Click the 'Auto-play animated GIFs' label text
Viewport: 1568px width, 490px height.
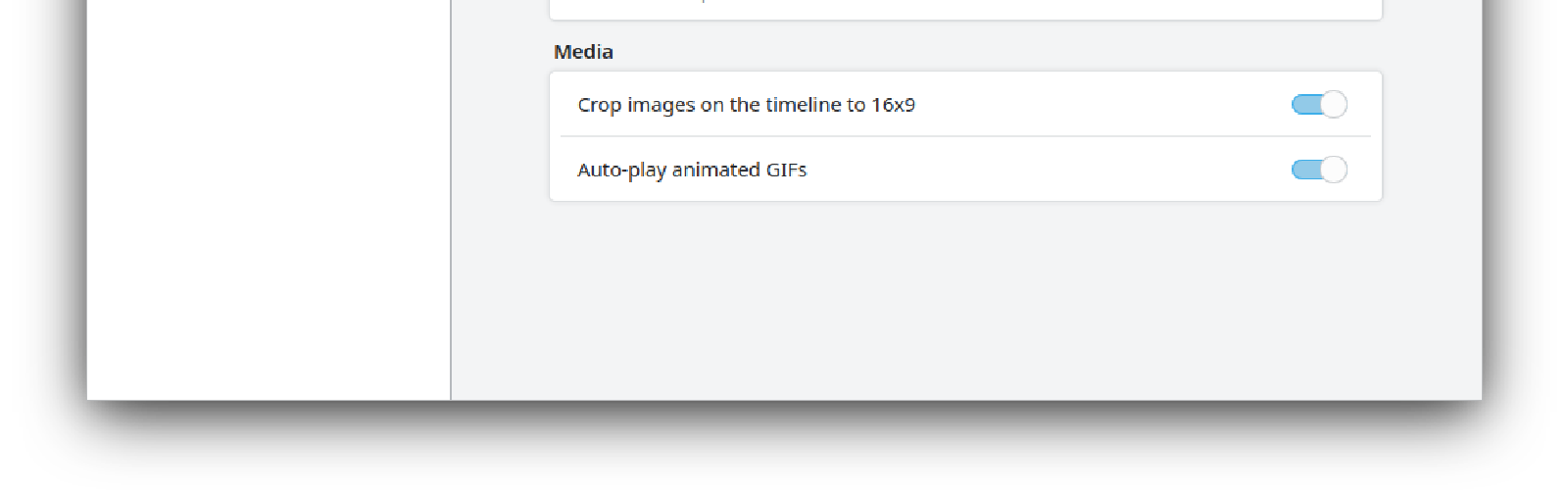click(691, 170)
